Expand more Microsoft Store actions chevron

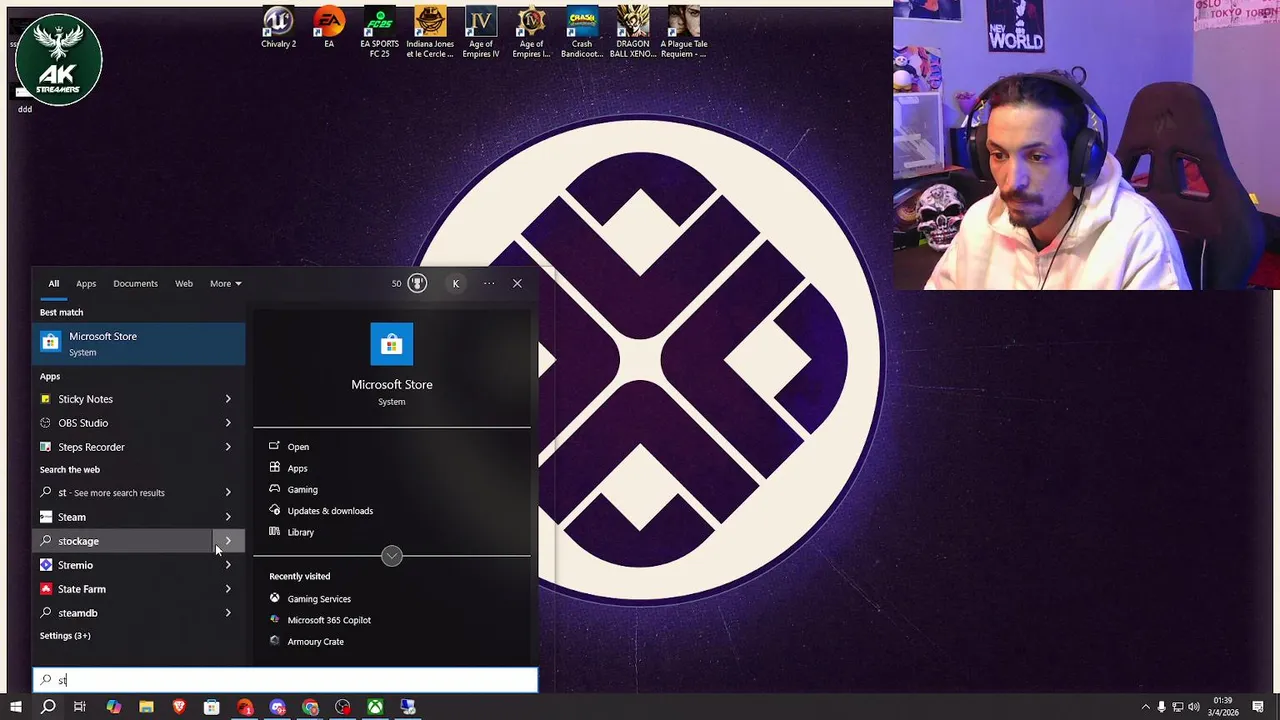(x=392, y=556)
